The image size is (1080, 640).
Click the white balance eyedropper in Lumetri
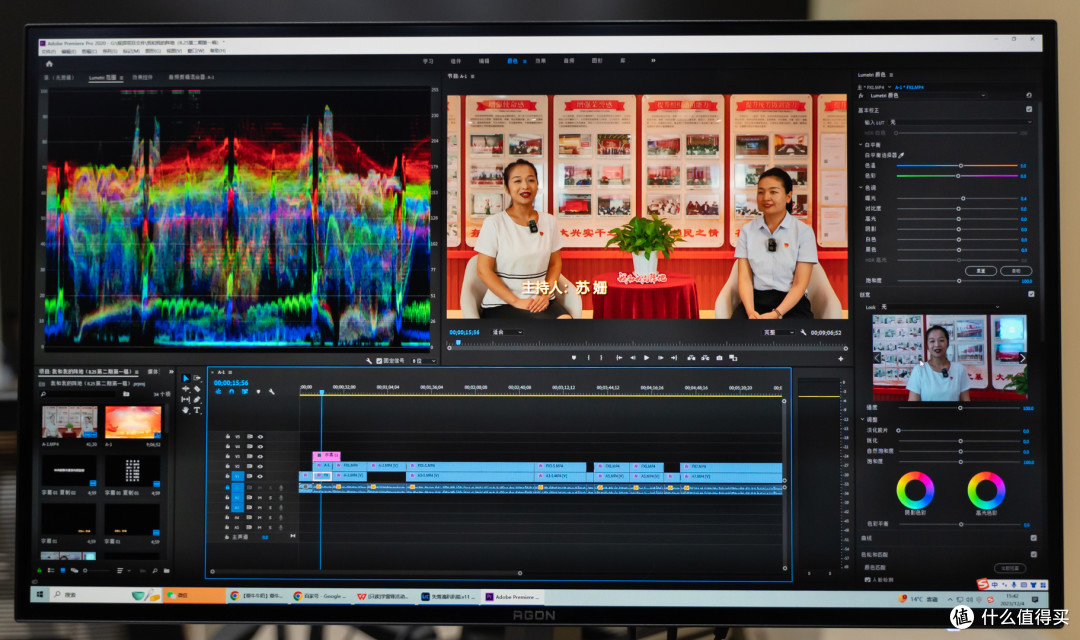[x=901, y=155]
